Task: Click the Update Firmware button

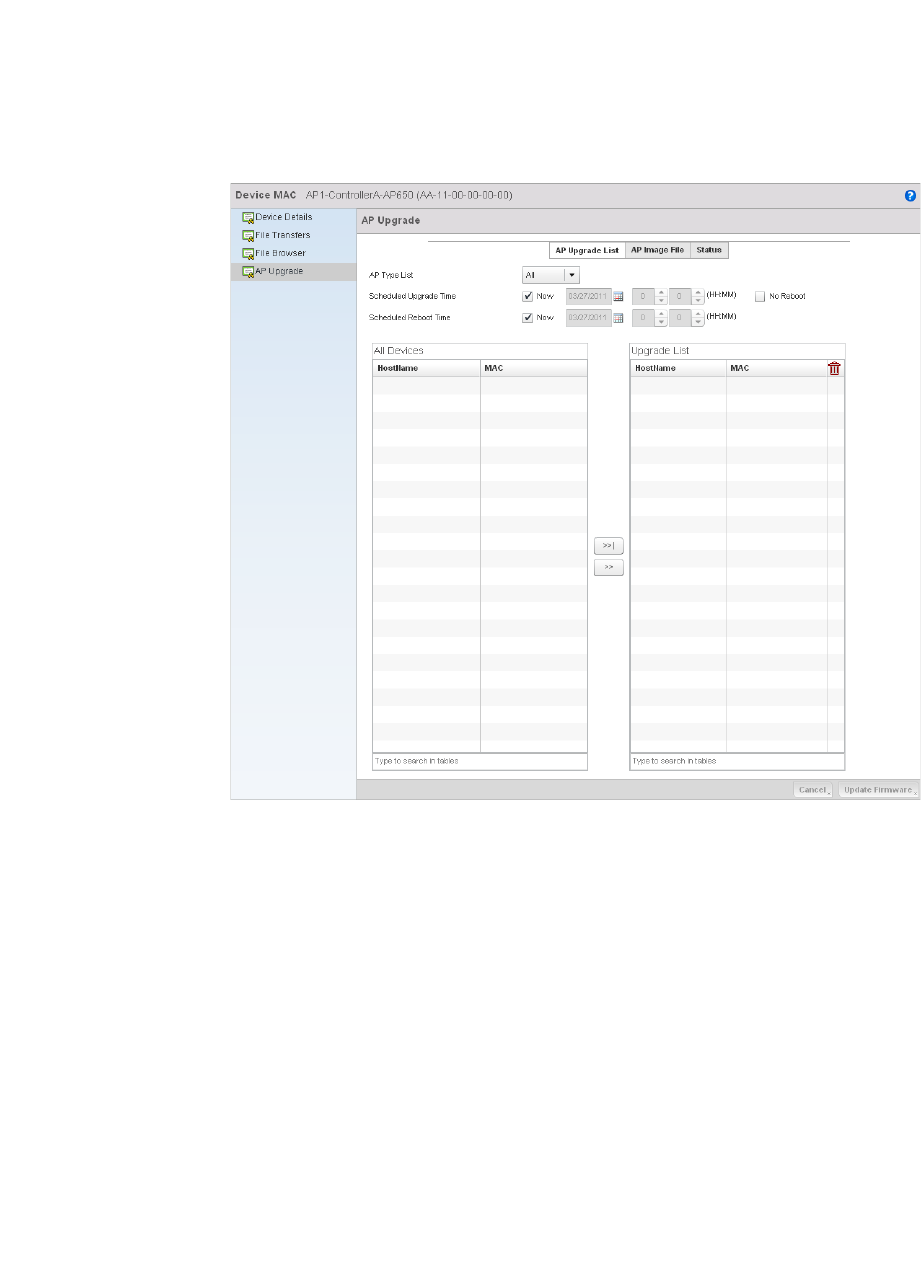Action: (x=878, y=790)
